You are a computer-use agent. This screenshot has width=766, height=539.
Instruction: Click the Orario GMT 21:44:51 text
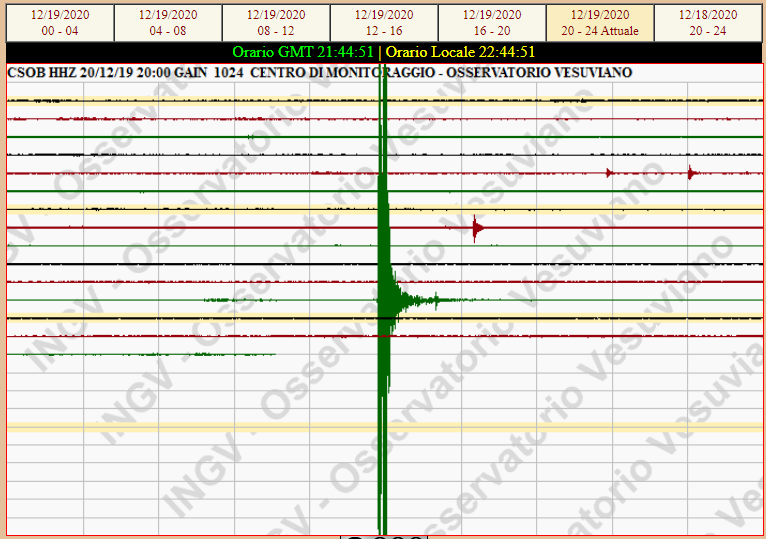[x=303, y=52]
